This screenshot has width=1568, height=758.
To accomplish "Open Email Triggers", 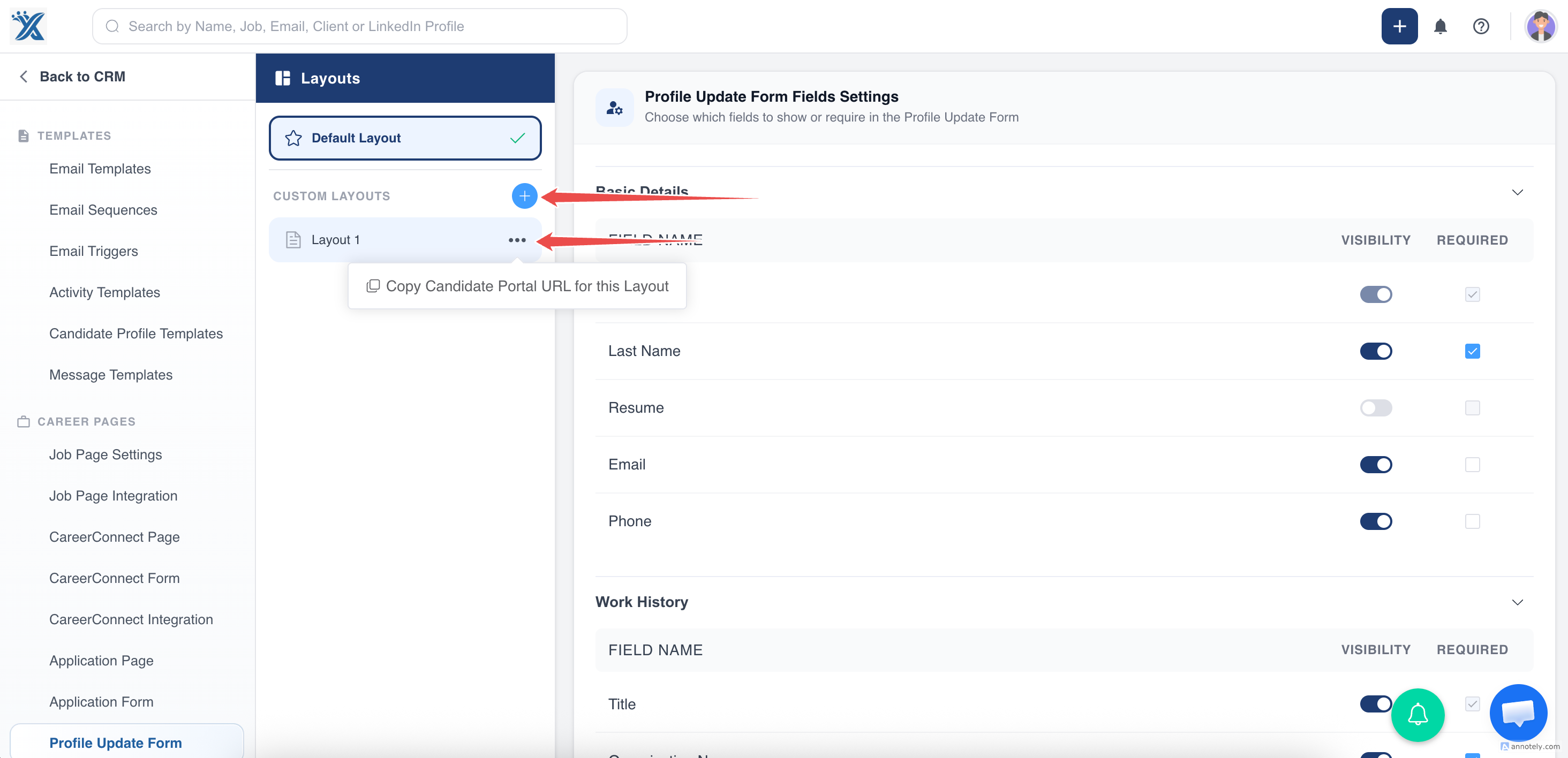I will point(93,251).
